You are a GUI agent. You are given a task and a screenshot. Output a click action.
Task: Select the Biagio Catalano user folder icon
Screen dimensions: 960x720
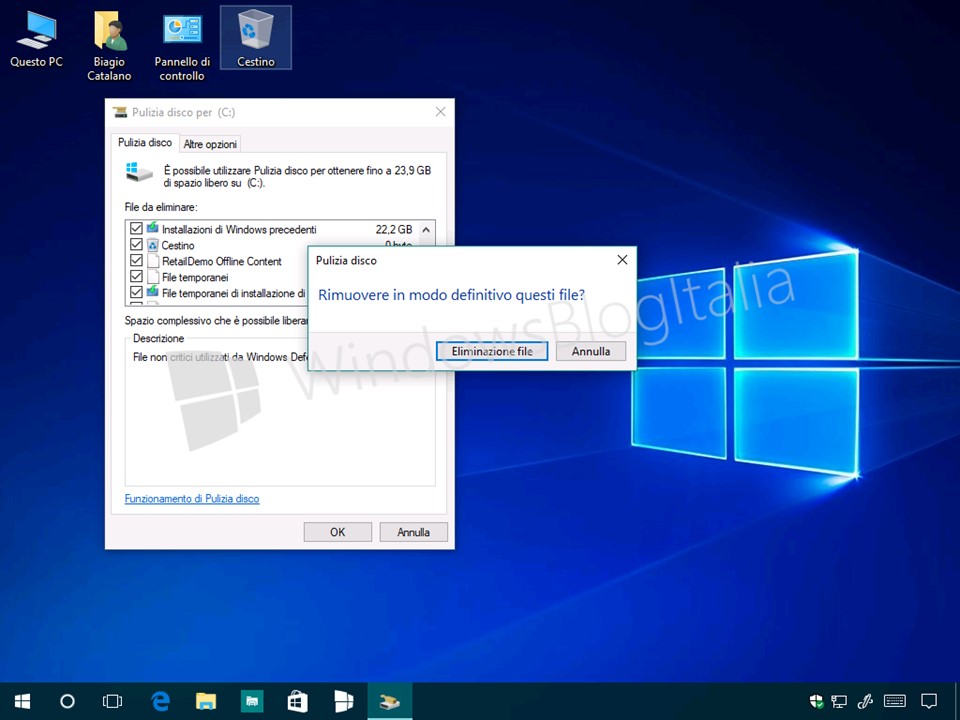pos(109,47)
